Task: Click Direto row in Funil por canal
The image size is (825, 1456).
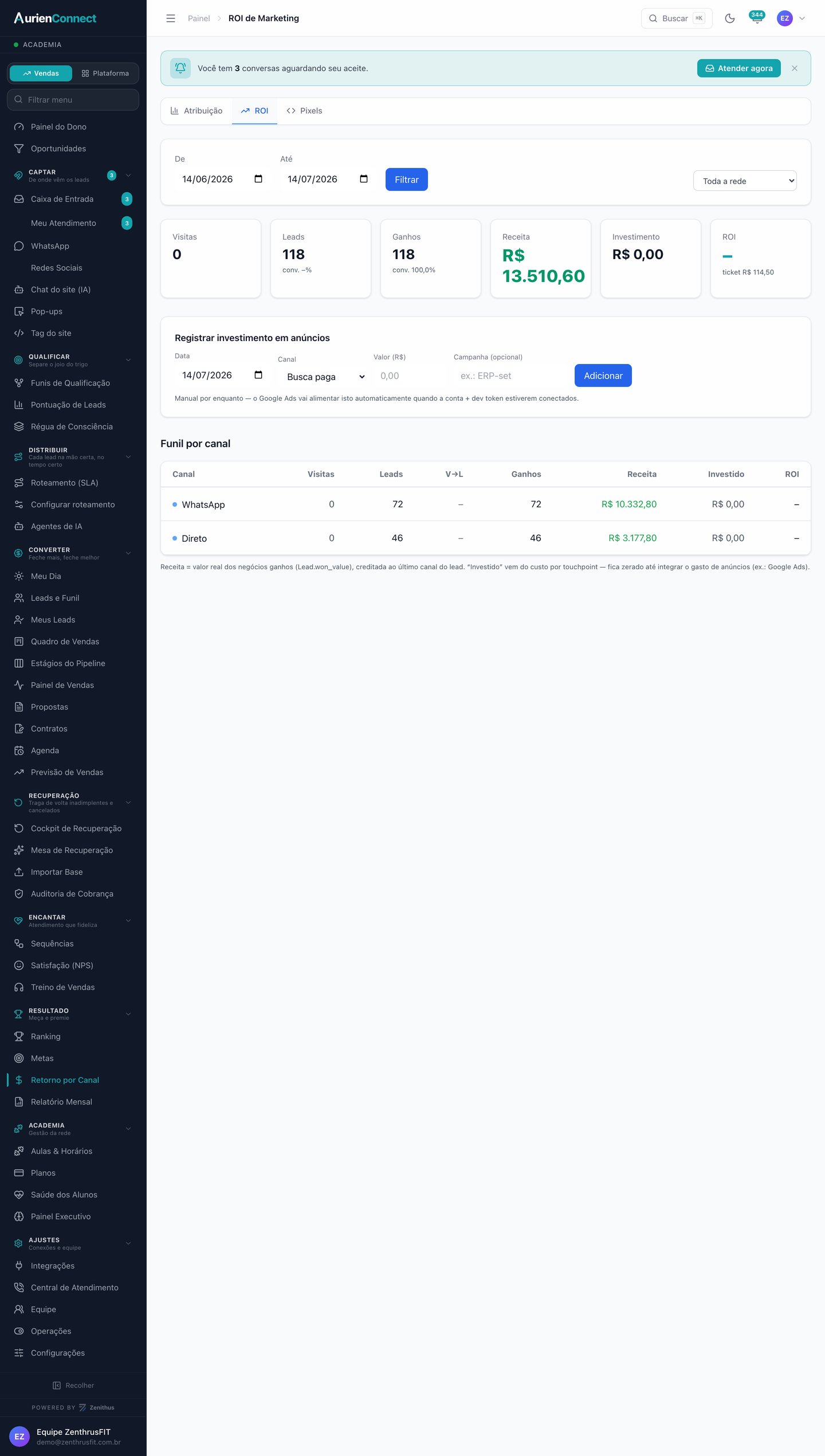Action: (x=486, y=538)
